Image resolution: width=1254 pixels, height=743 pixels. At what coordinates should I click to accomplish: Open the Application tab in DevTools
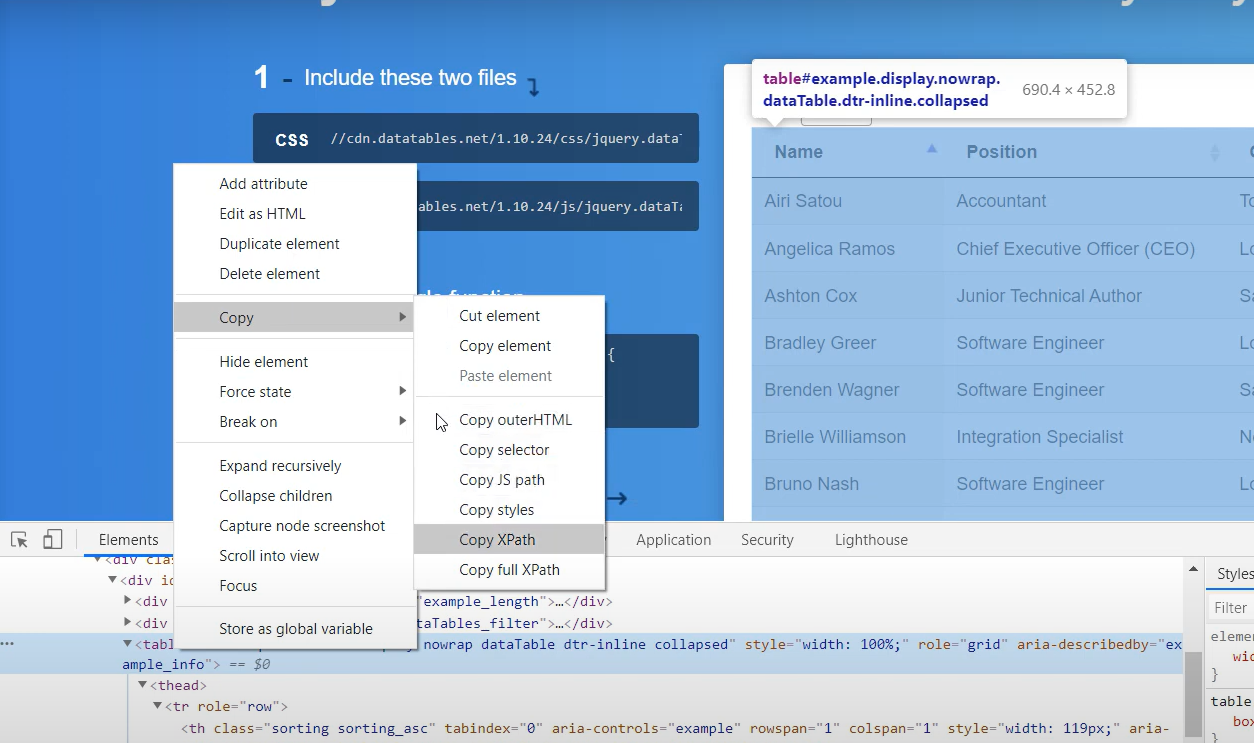(x=673, y=540)
